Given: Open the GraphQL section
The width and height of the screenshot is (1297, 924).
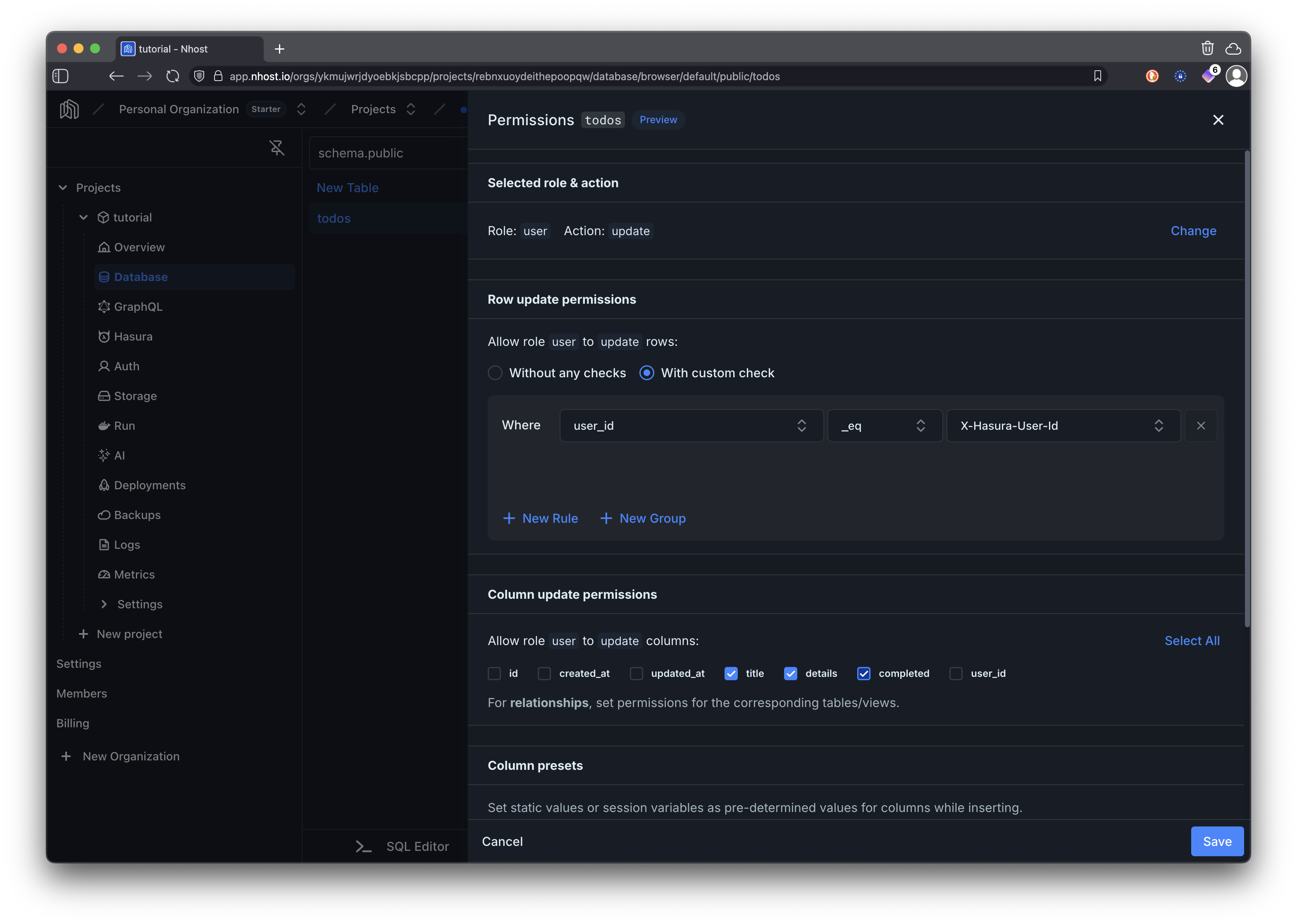Looking at the screenshot, I should coord(138,306).
